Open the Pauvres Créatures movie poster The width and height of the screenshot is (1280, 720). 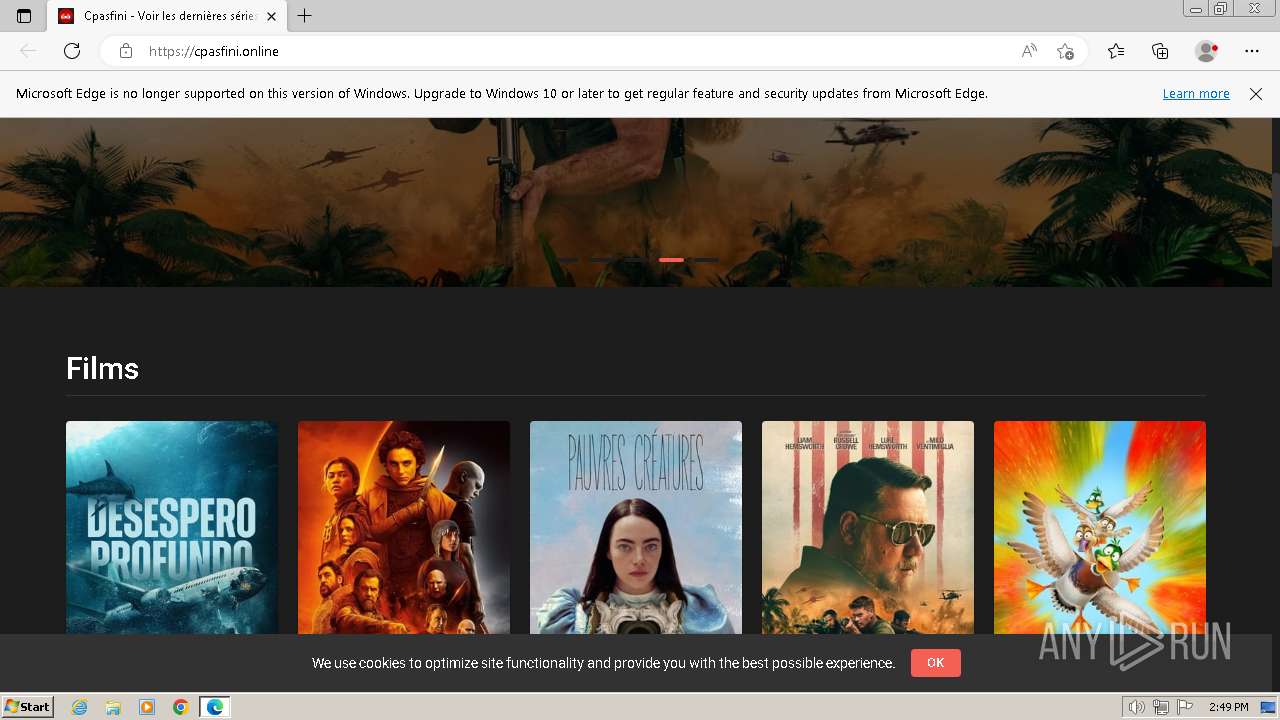click(x=636, y=527)
